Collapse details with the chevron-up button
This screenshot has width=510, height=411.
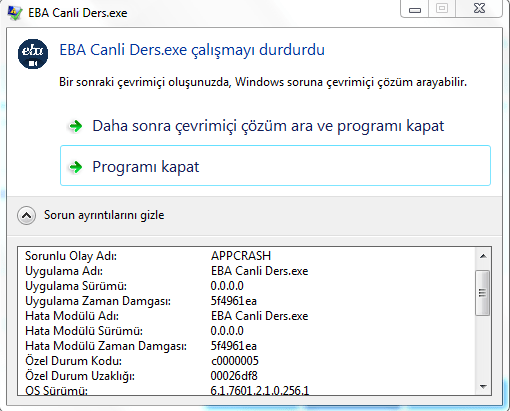(26, 215)
